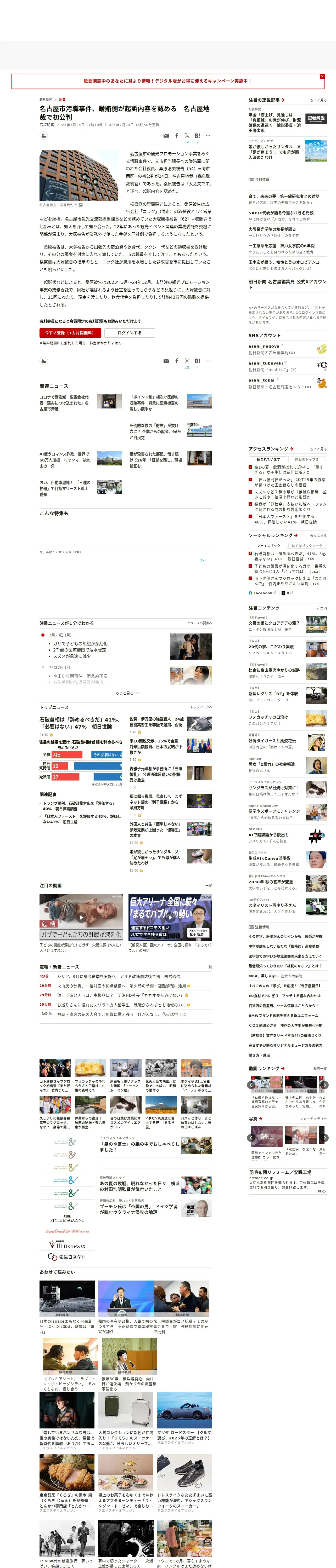
Task: X share icon below article
Action: (x=187, y=361)
